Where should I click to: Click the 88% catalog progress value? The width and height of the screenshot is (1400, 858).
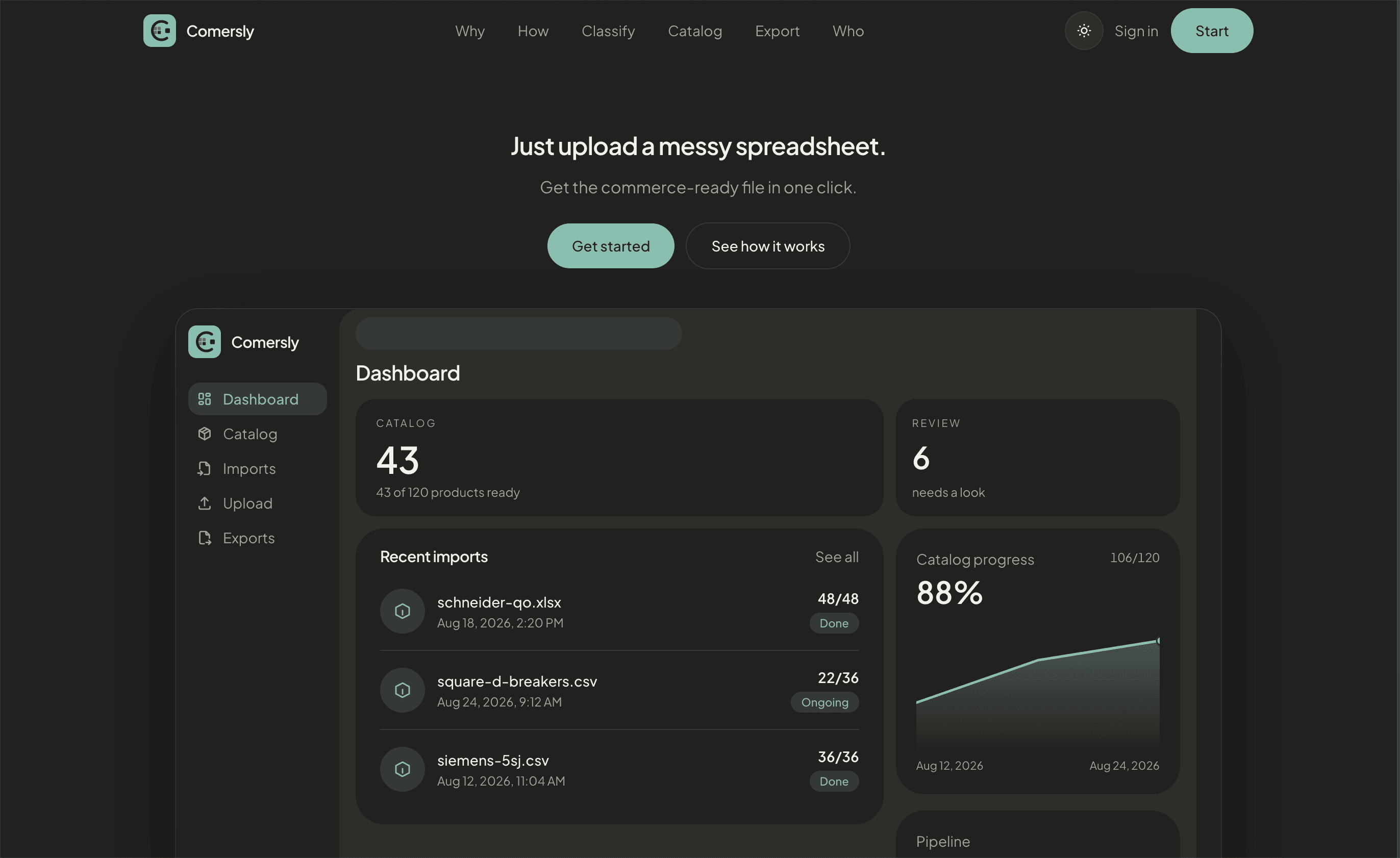click(x=949, y=592)
